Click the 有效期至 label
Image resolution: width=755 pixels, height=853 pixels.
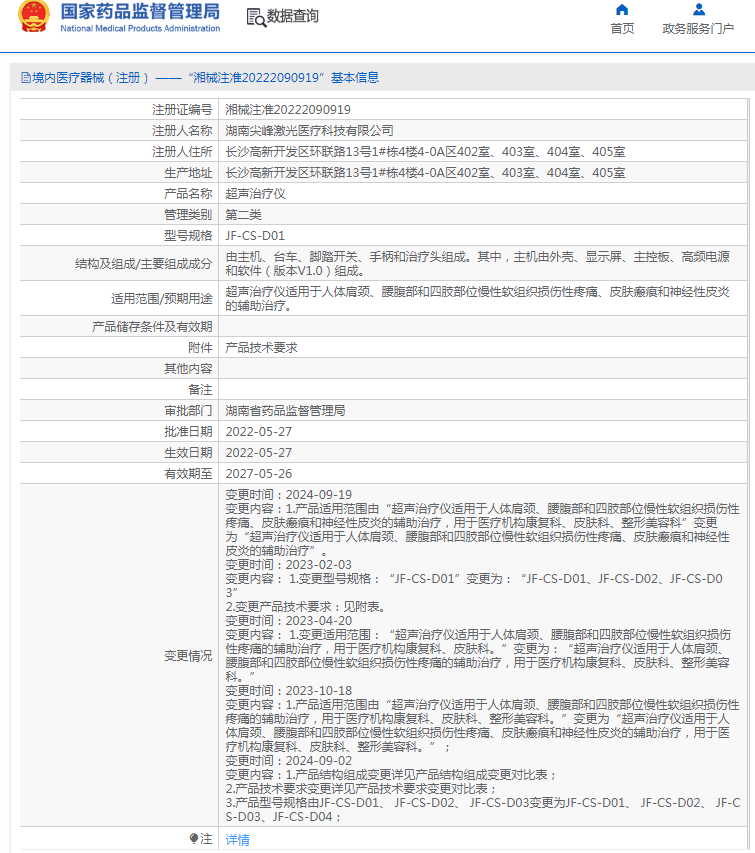point(188,474)
